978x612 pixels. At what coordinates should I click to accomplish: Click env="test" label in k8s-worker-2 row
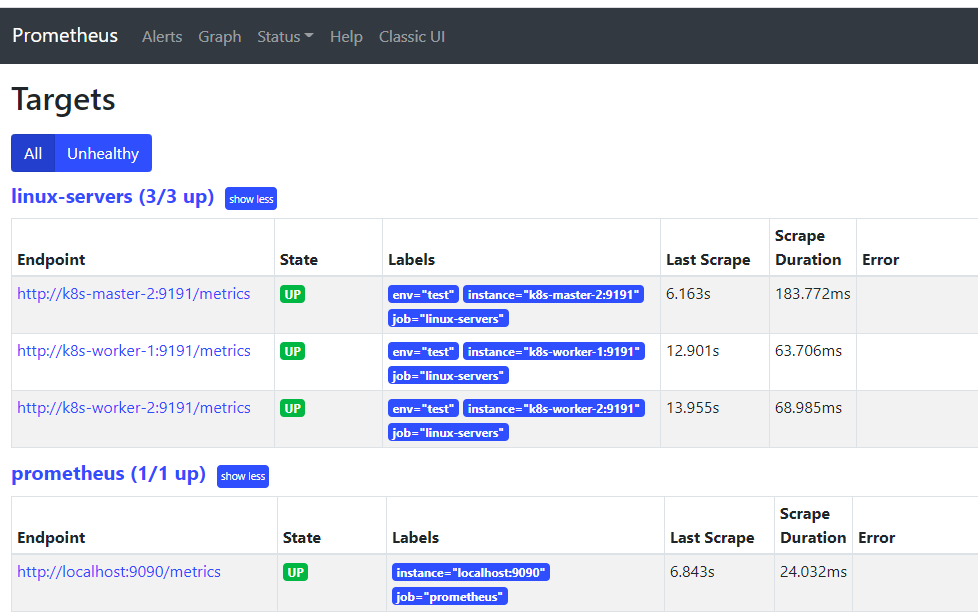coord(423,409)
